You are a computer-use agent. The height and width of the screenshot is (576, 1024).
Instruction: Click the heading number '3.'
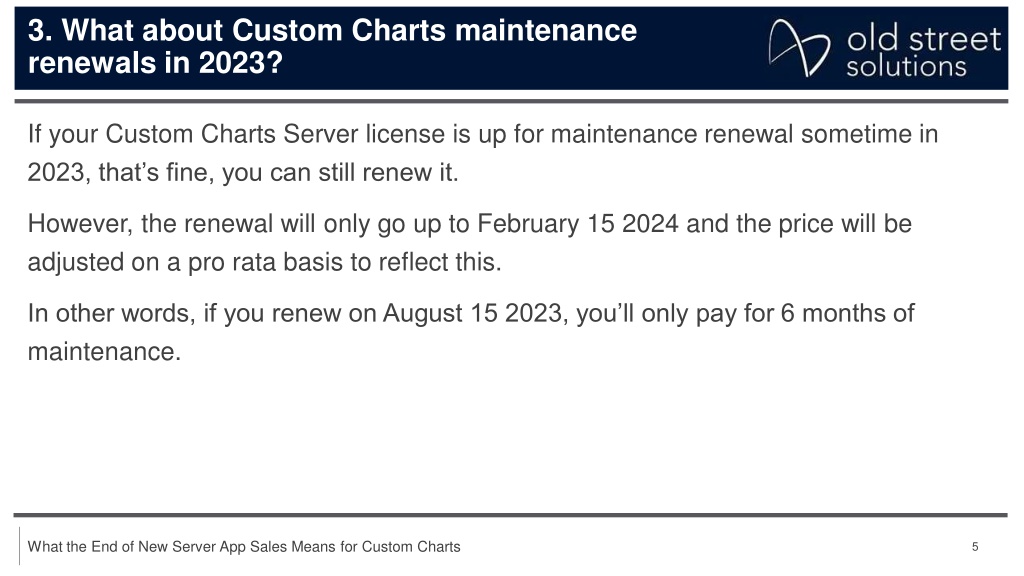pos(40,31)
